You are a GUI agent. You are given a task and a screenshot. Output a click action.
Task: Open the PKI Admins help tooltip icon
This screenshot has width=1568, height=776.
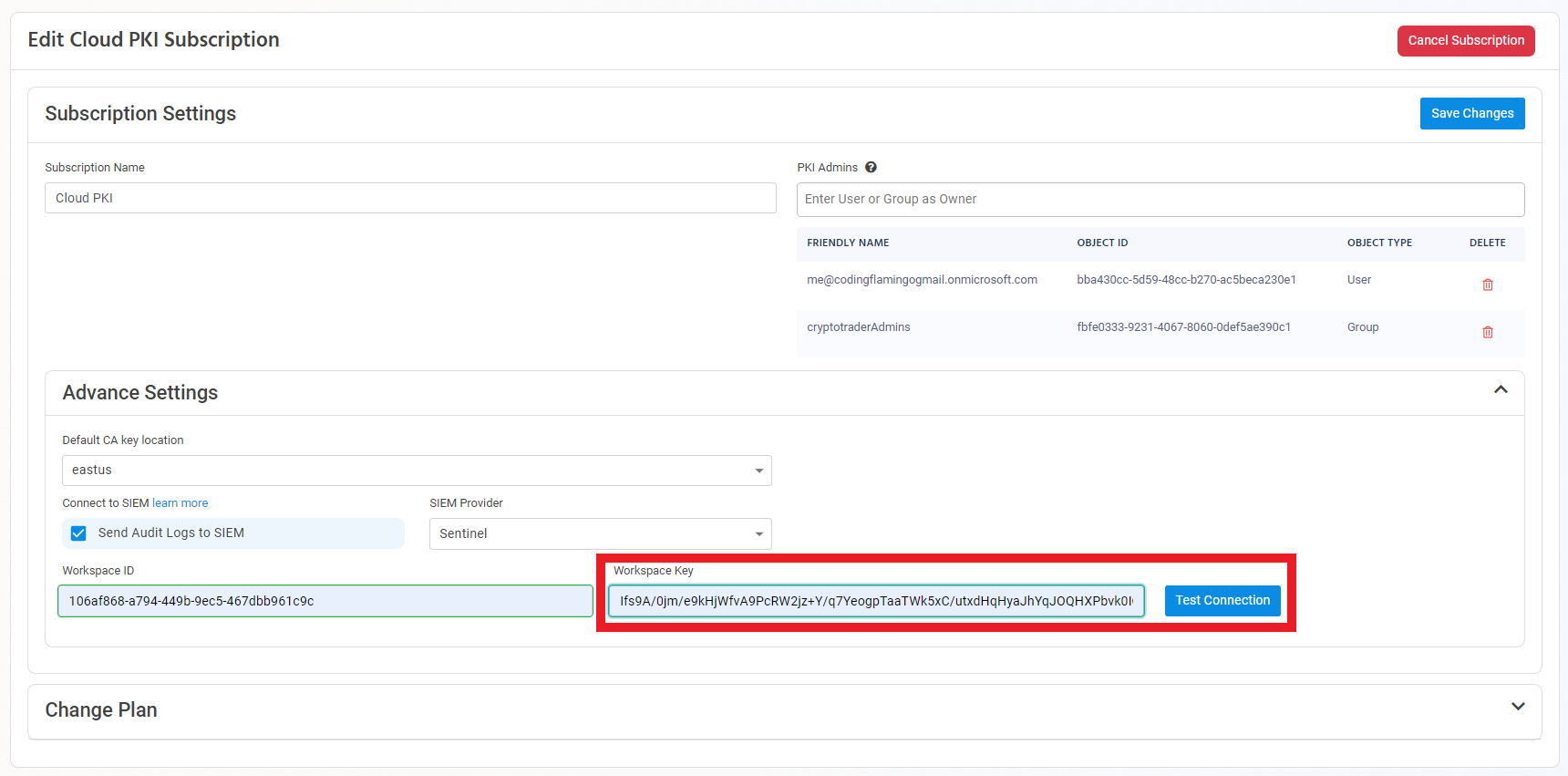pyautogui.click(x=871, y=167)
